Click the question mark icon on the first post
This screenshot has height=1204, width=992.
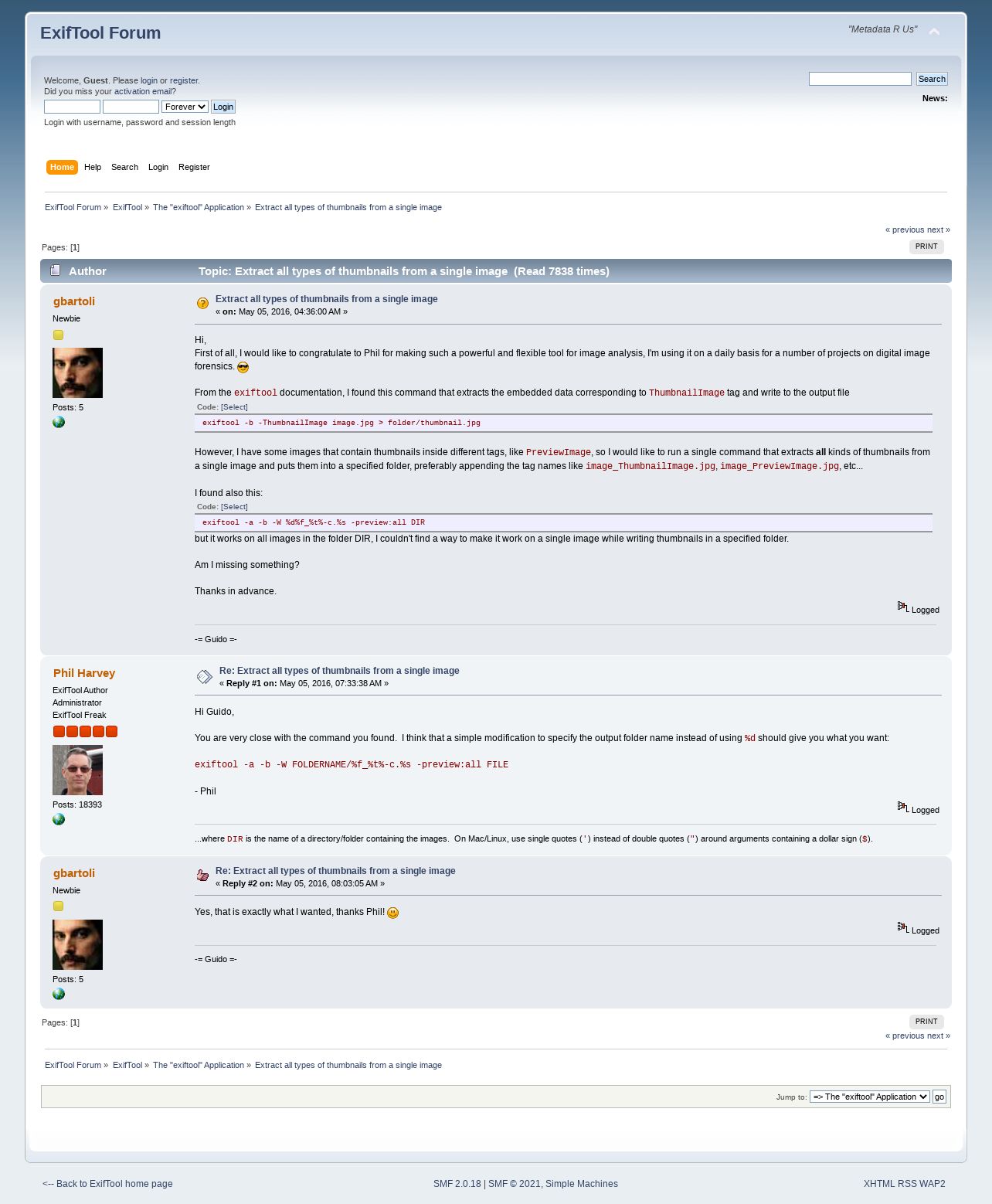(x=202, y=304)
